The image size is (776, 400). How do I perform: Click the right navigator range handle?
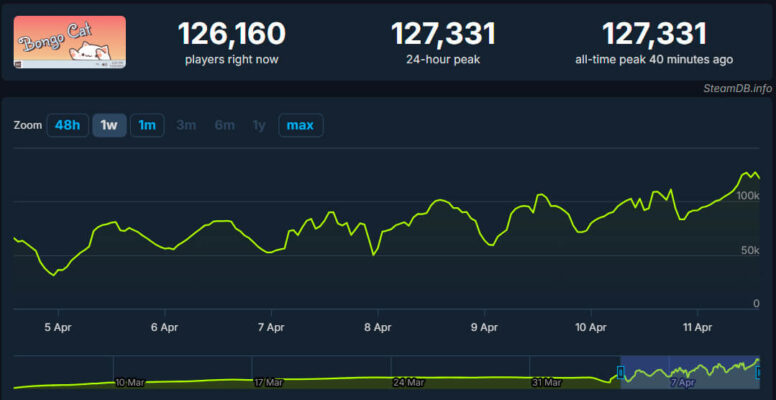pyautogui.click(x=772, y=372)
